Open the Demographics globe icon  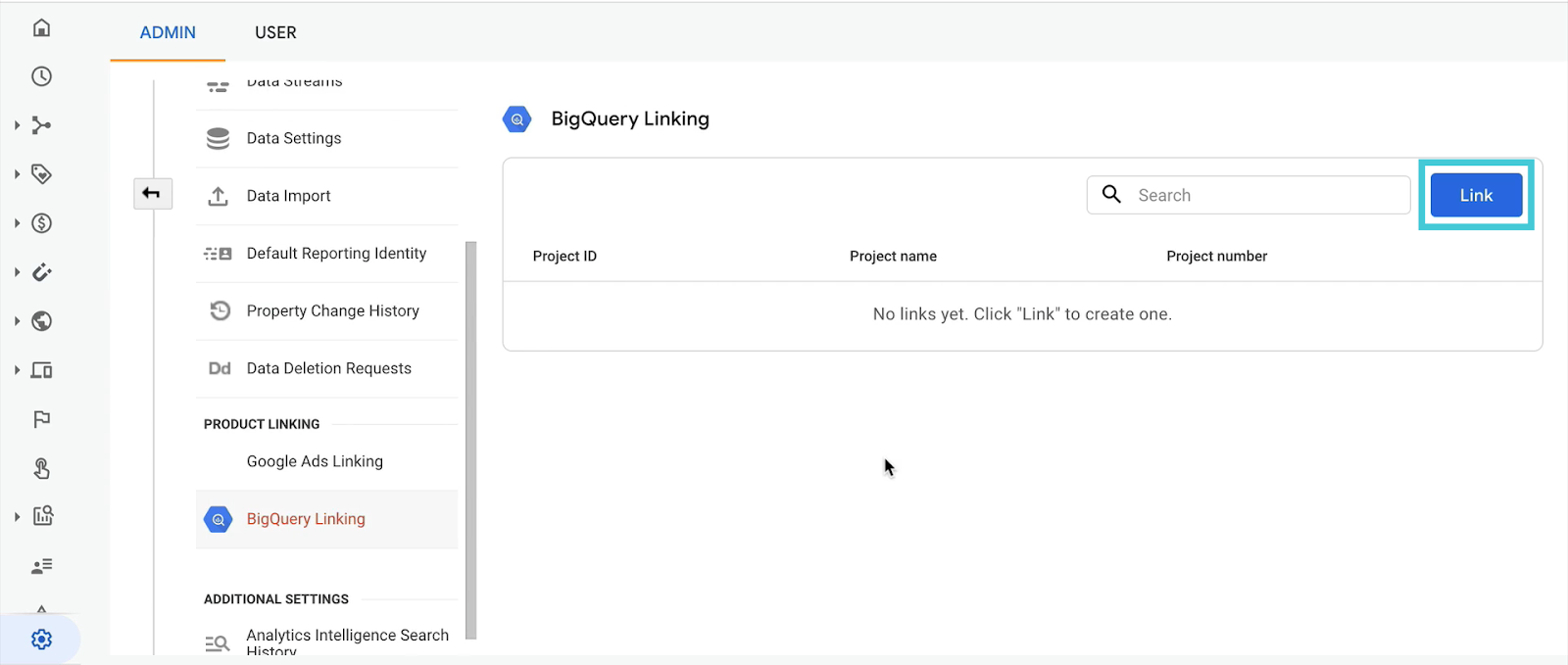(41, 321)
